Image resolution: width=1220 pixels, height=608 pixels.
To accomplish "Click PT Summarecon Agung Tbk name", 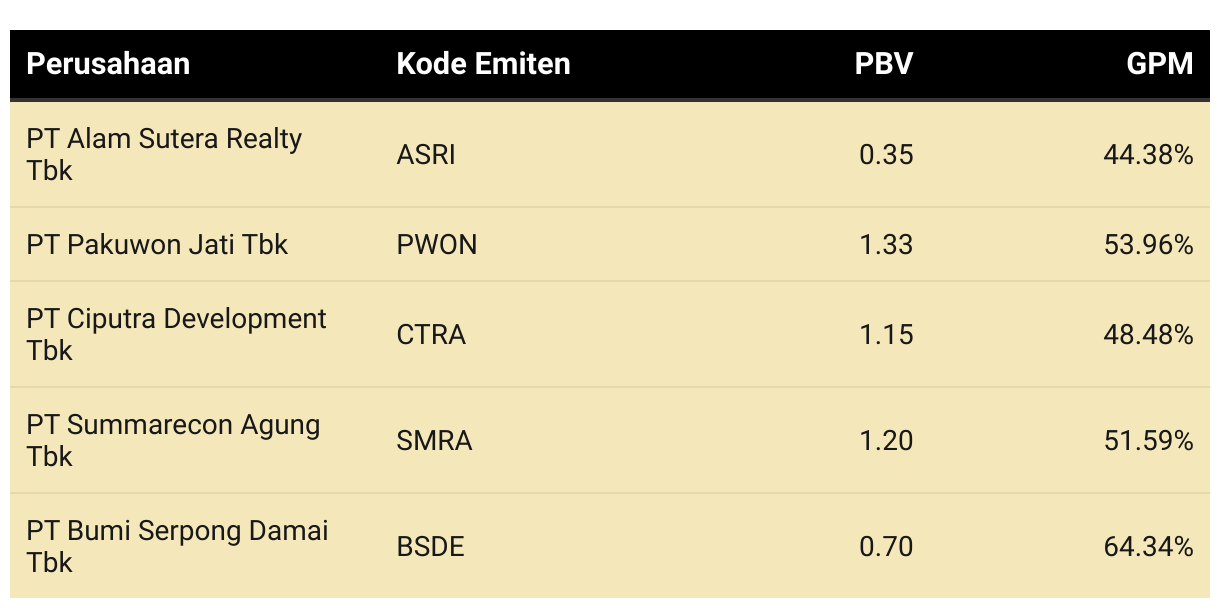I will [x=174, y=440].
